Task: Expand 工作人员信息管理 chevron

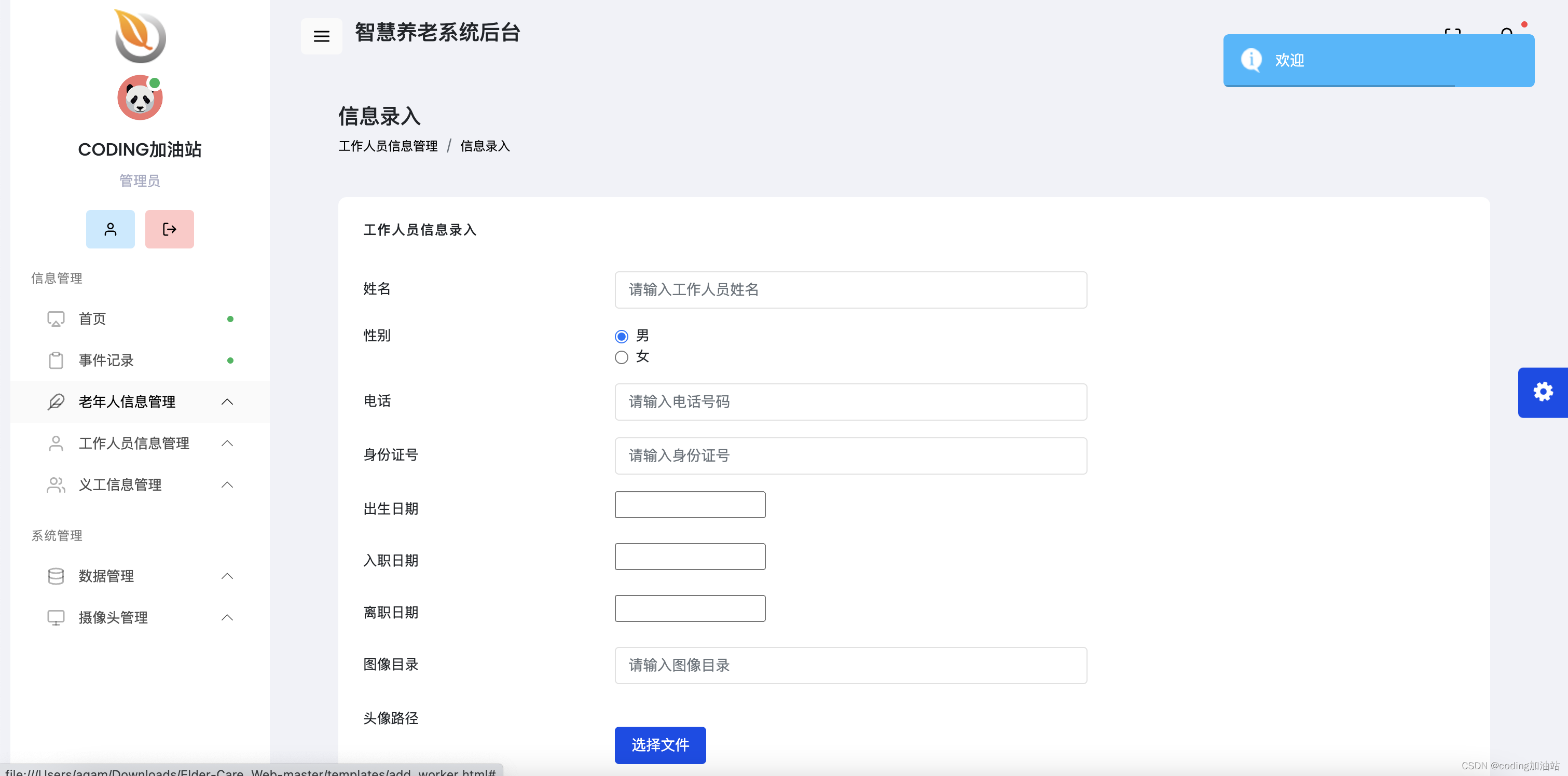Action: 227,443
